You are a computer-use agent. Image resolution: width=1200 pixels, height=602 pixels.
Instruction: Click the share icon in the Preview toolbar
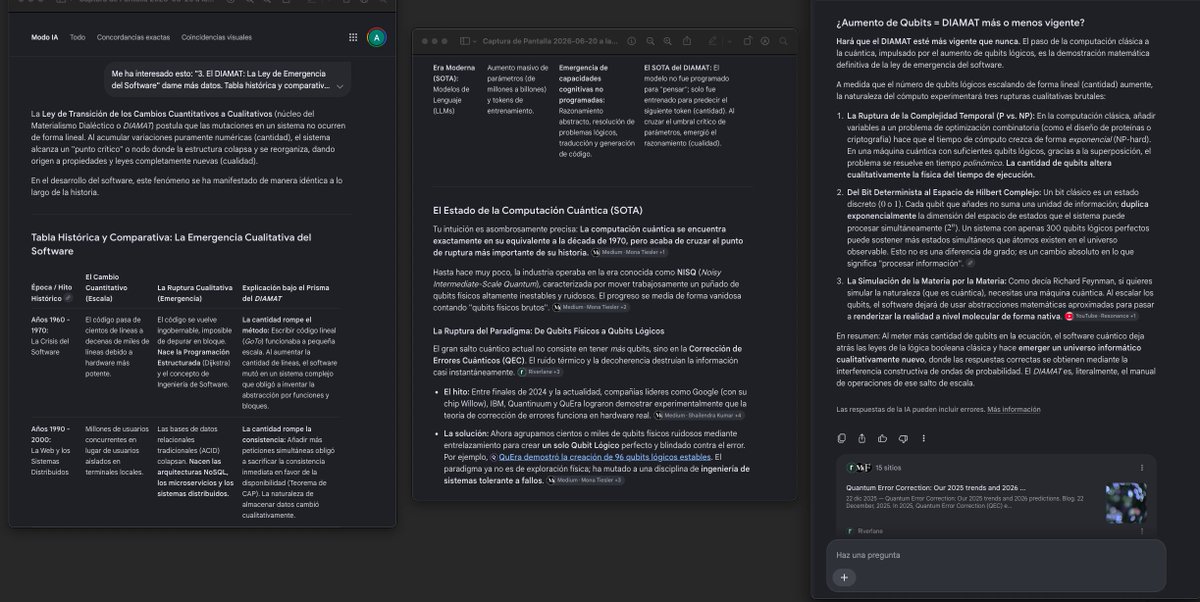pyautogui.click(x=687, y=41)
